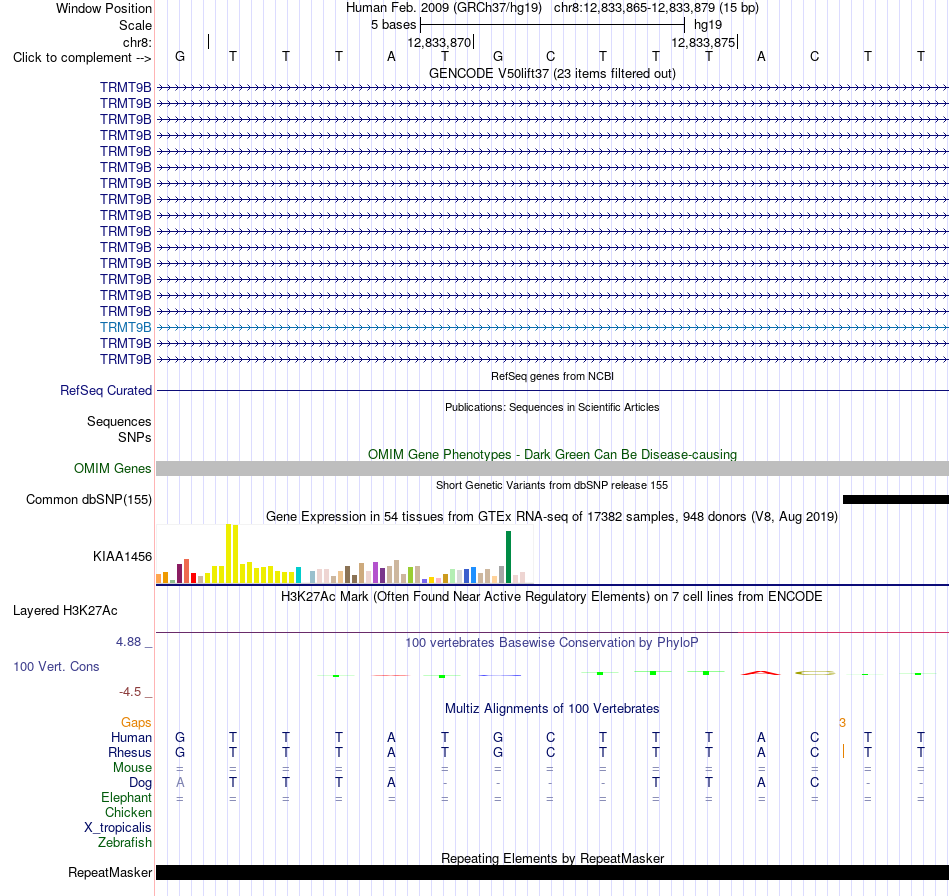
Task: Click the '5 bases' scale text
Action: (394, 25)
